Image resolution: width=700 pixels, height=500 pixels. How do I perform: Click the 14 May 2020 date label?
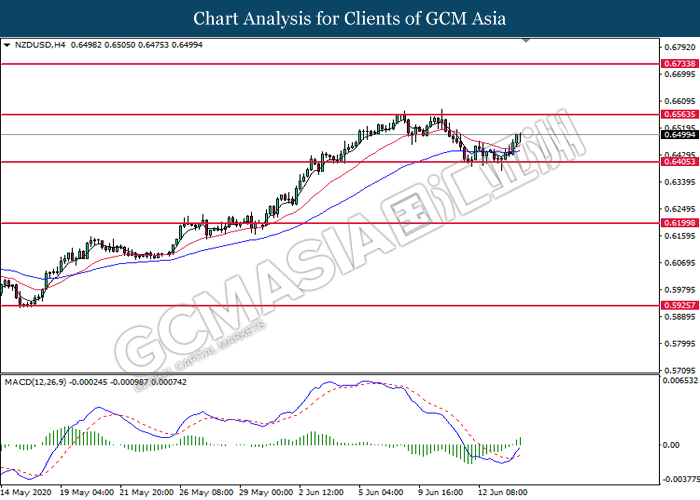pyautogui.click(x=26, y=492)
